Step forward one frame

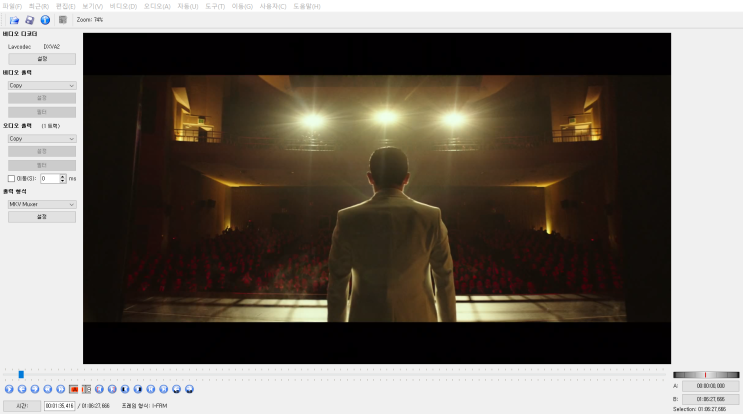[x=35, y=389]
